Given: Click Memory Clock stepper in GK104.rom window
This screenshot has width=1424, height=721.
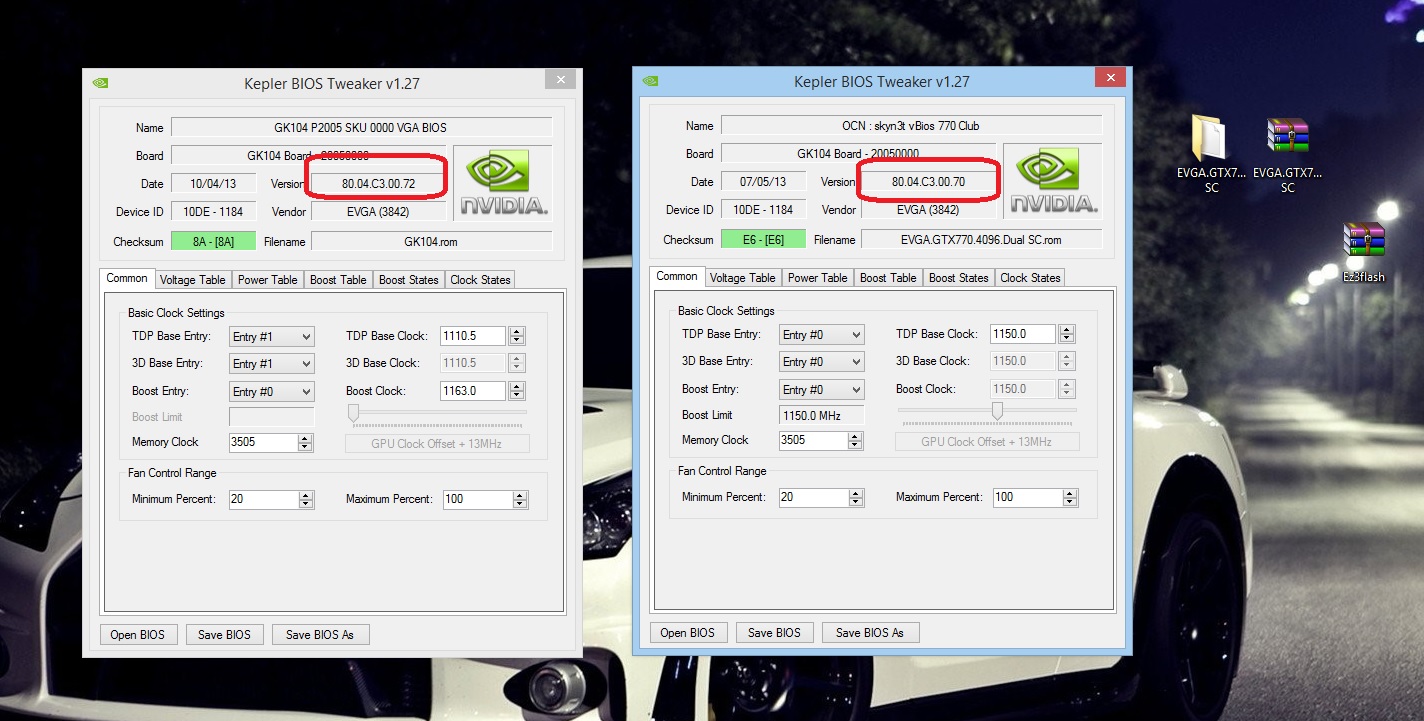Looking at the screenshot, I should [x=305, y=442].
